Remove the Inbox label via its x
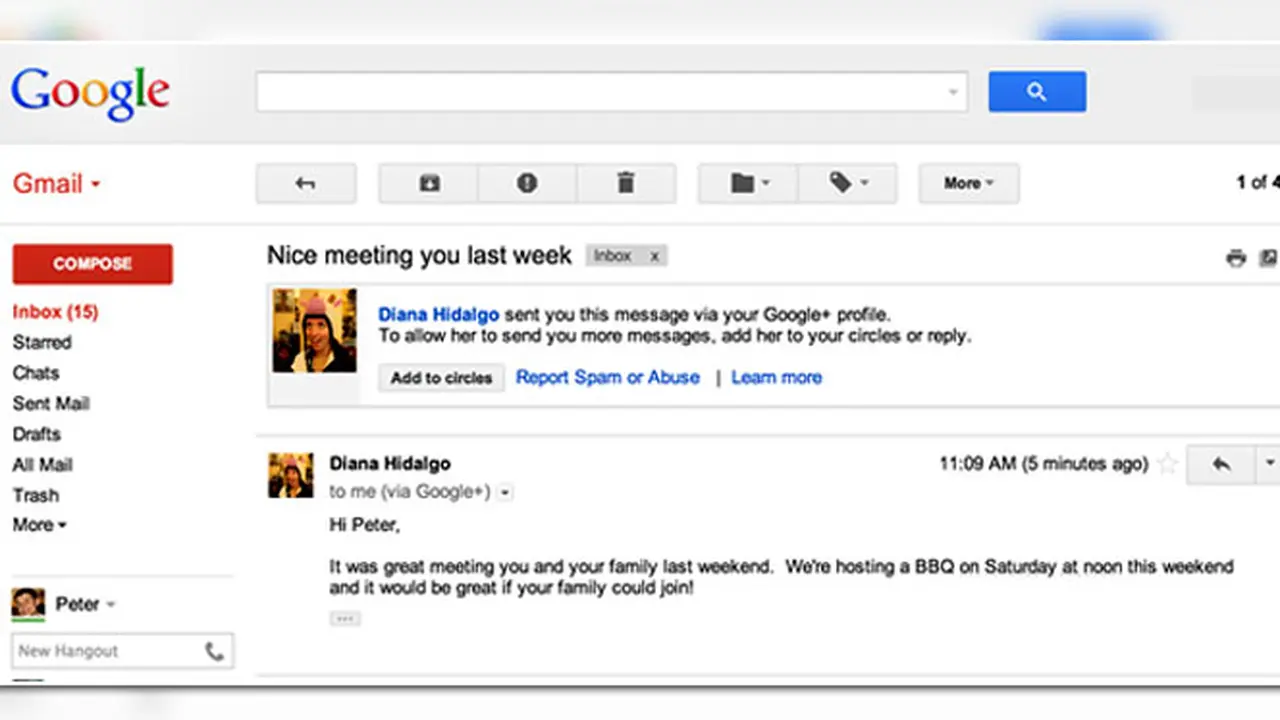The width and height of the screenshot is (1280, 720). pos(654,256)
